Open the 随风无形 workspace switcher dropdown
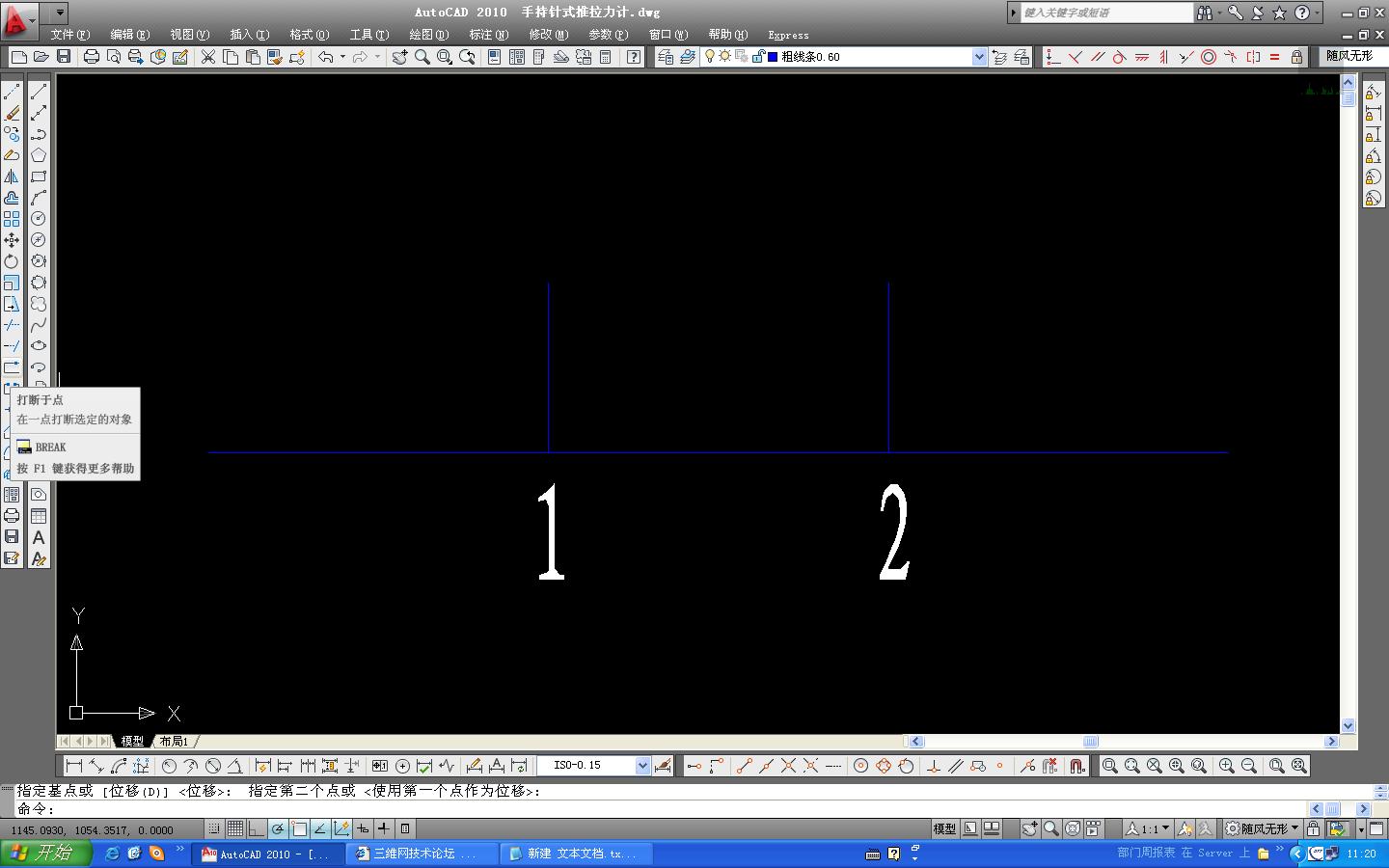The image size is (1389, 868). [1263, 828]
